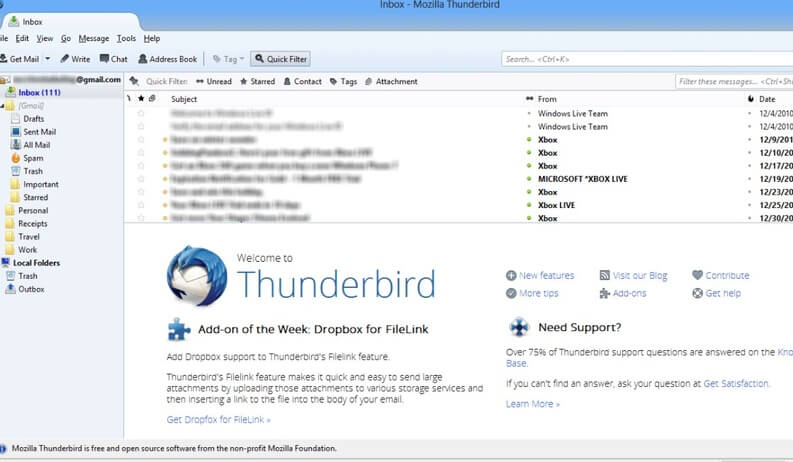
Task: Open the All Mail folder
Action: (x=36, y=145)
